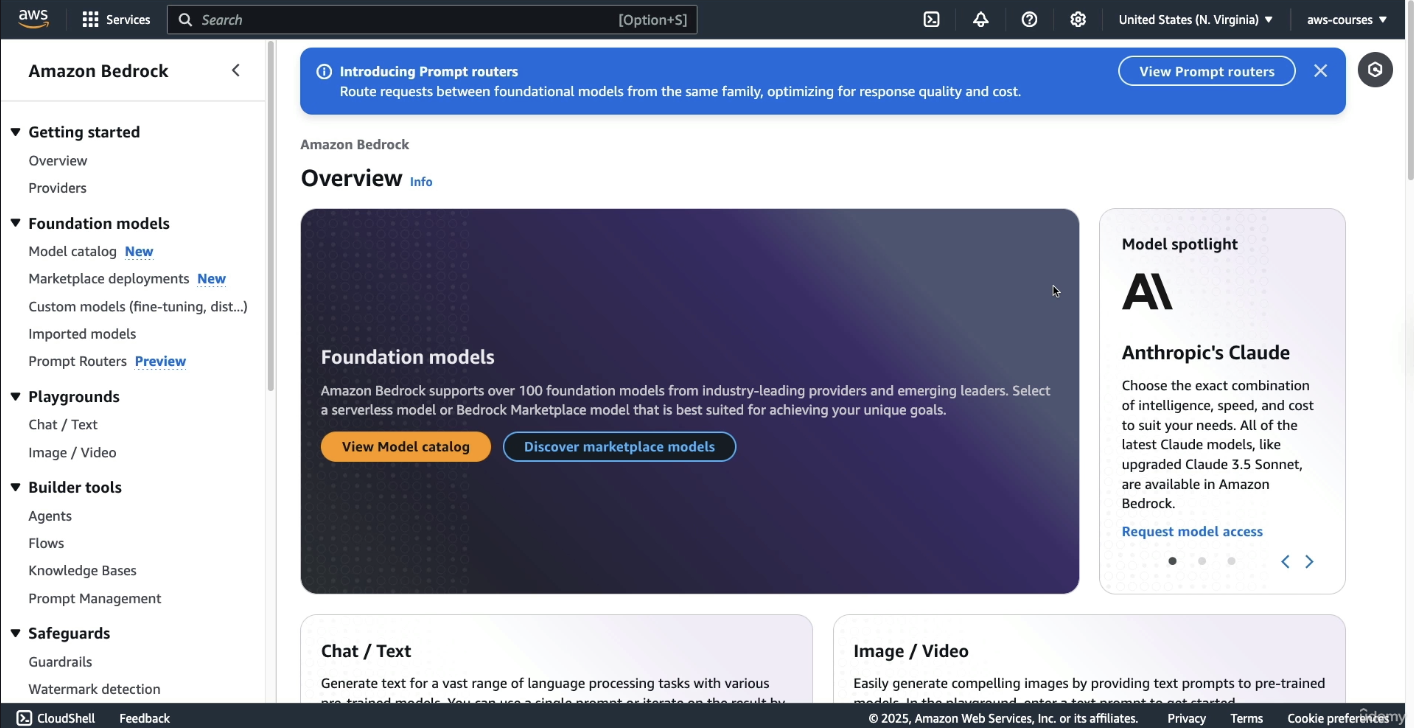This screenshot has width=1414, height=728.
Task: Show next model spotlight card
Action: pyautogui.click(x=1309, y=561)
